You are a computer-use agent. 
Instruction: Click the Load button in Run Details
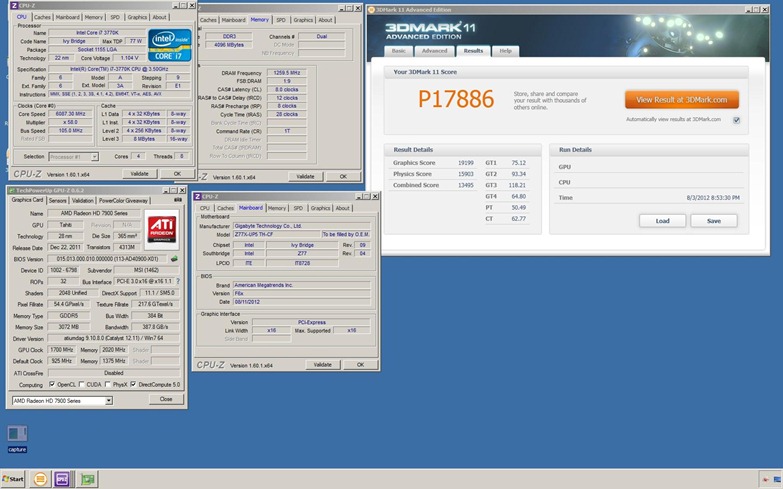(x=663, y=221)
